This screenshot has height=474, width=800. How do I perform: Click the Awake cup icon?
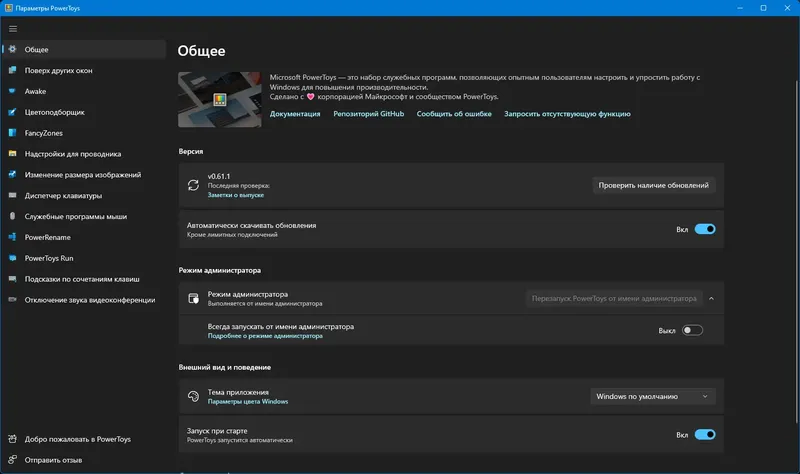click(x=13, y=91)
